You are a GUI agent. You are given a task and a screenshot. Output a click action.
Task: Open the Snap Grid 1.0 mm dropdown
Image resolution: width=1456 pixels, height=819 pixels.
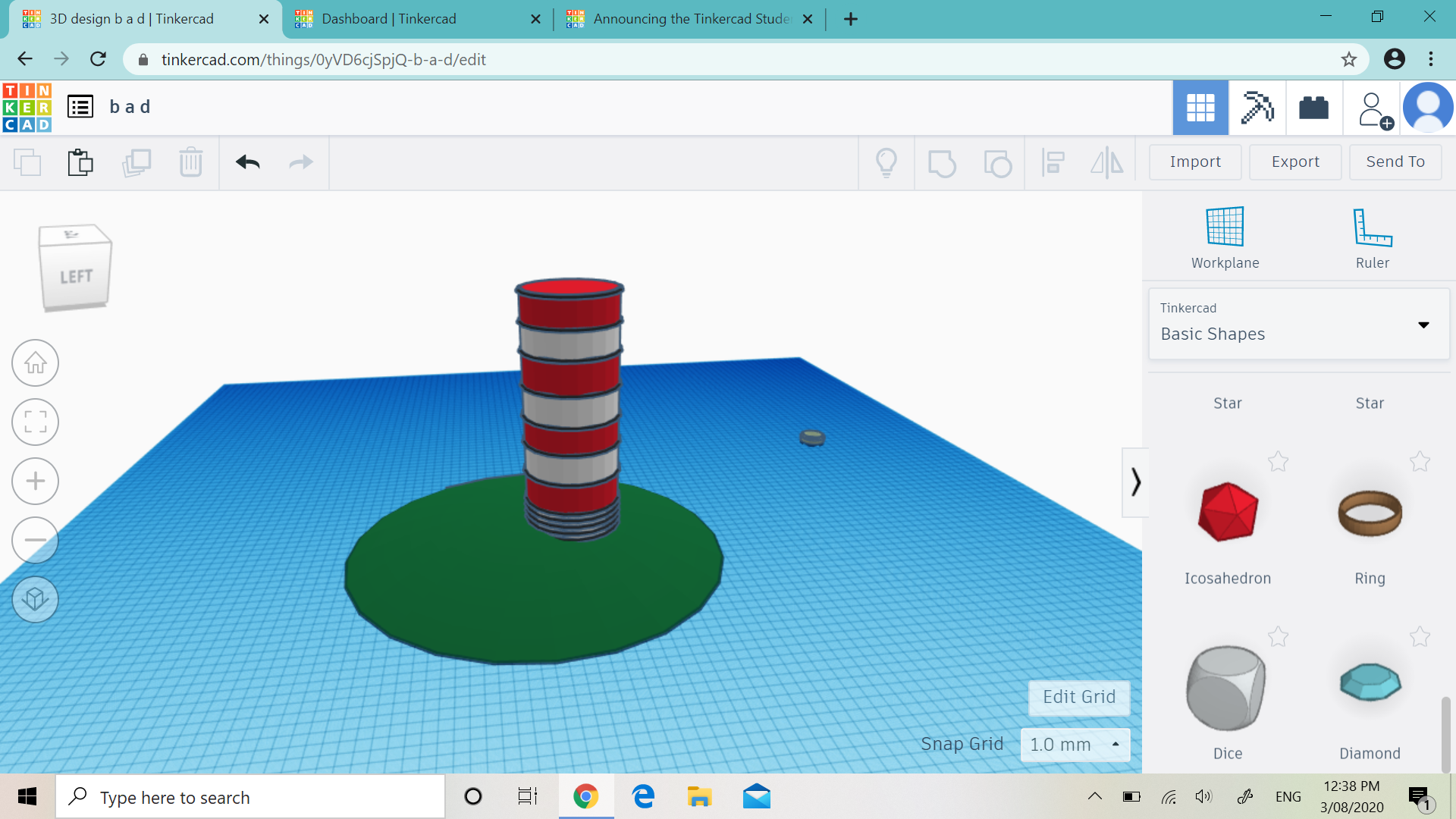[x=1075, y=745]
